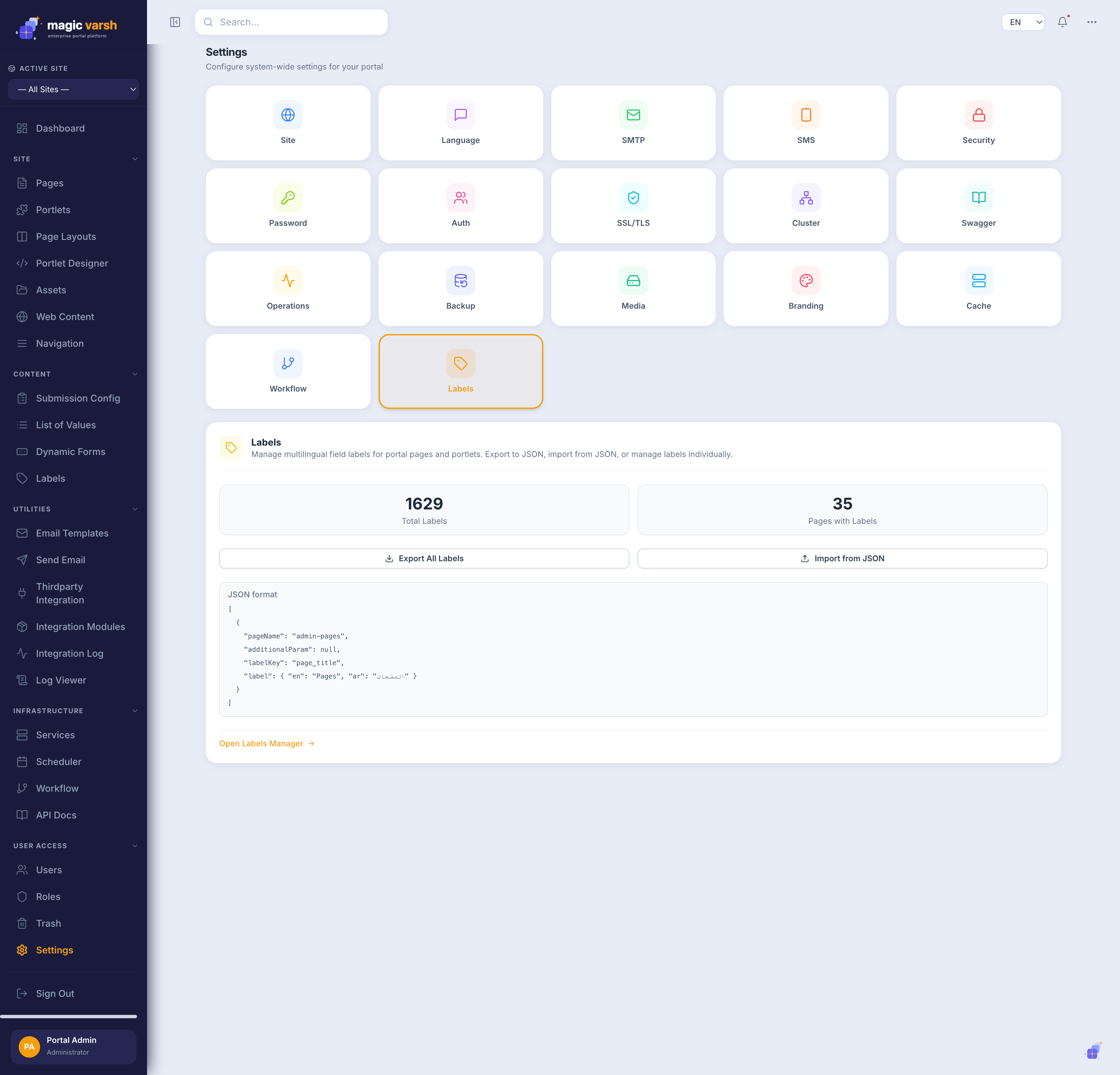Open Log Viewer in the sidebar
The width and height of the screenshot is (1120, 1075).
pos(73,680)
